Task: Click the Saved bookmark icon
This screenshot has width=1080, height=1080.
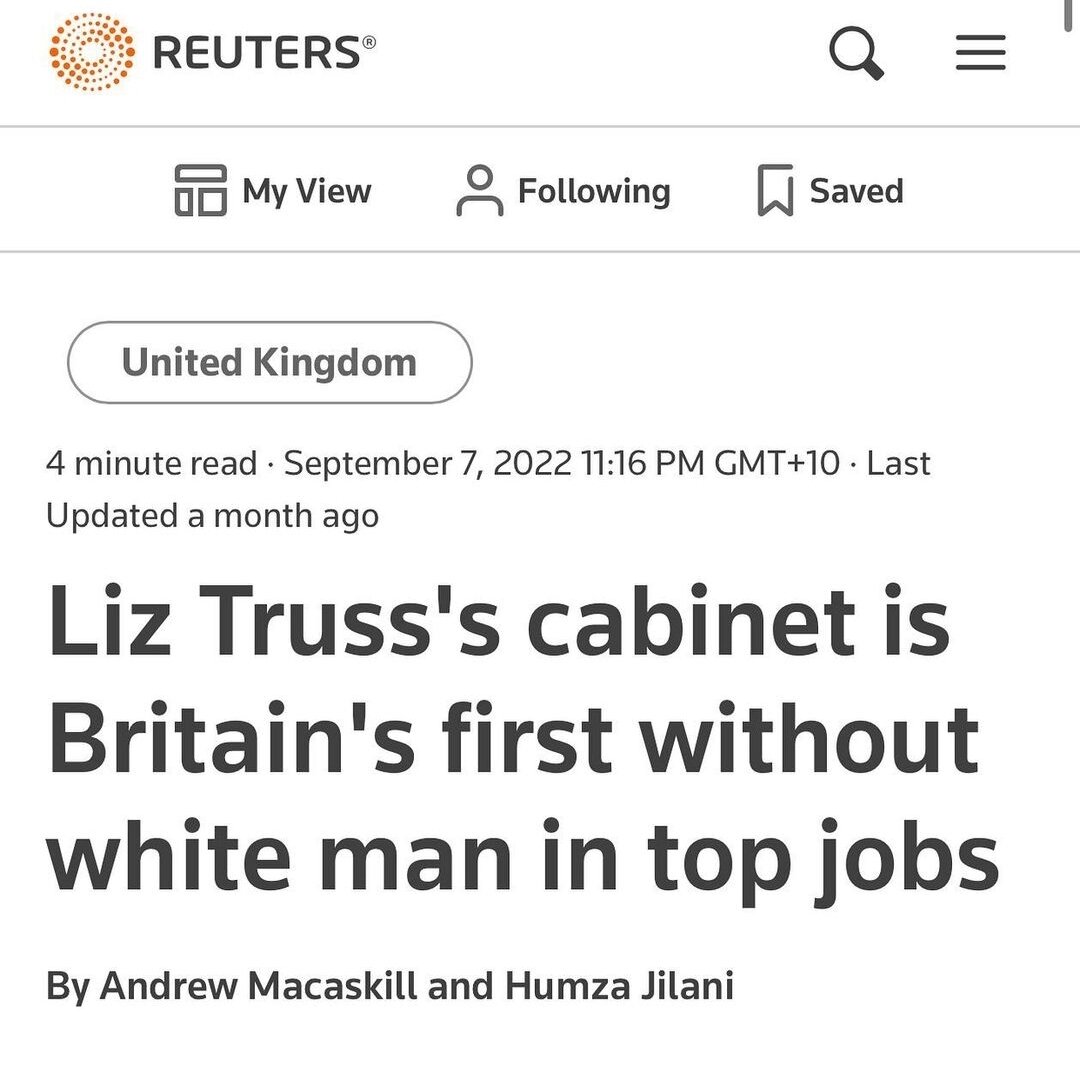Action: 775,190
